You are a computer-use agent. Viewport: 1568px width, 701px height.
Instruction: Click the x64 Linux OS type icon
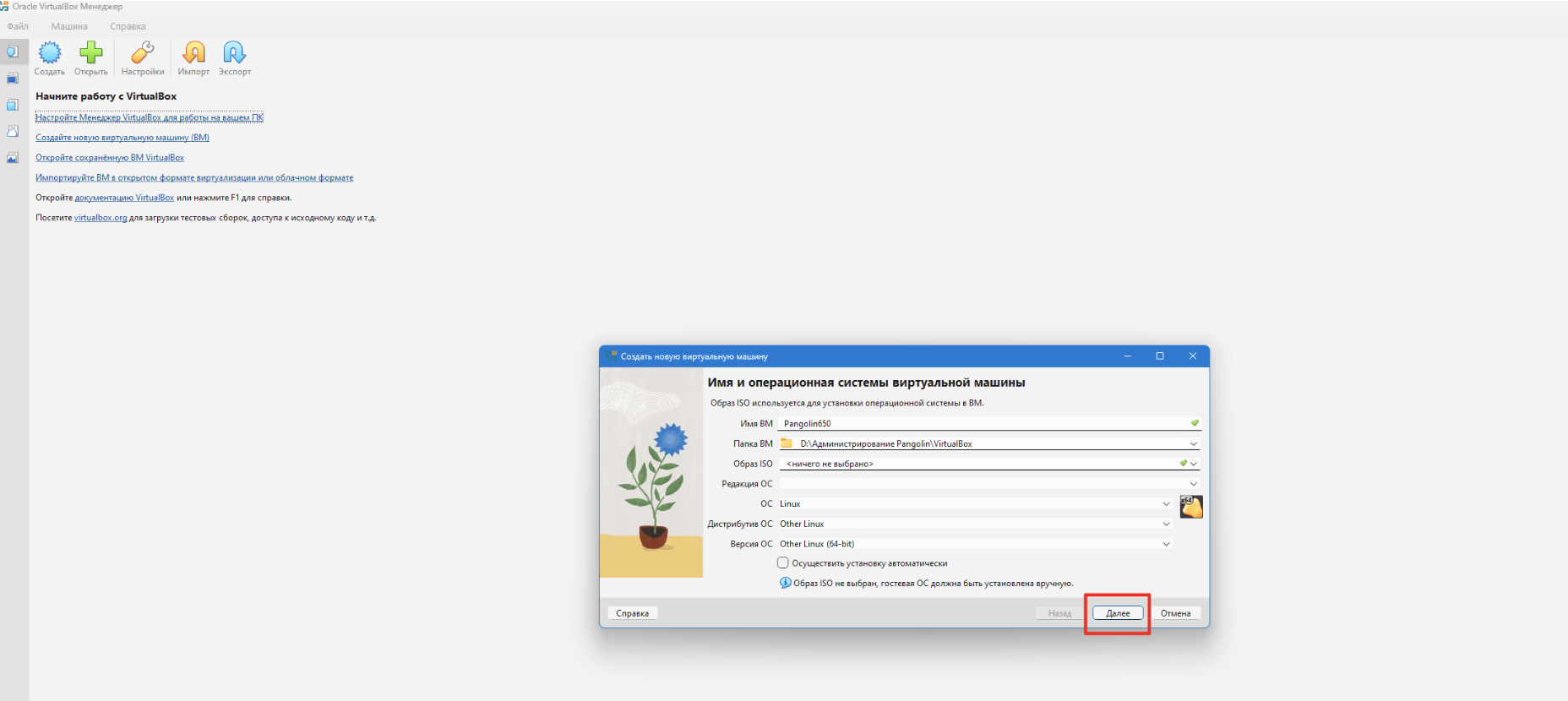[1191, 507]
